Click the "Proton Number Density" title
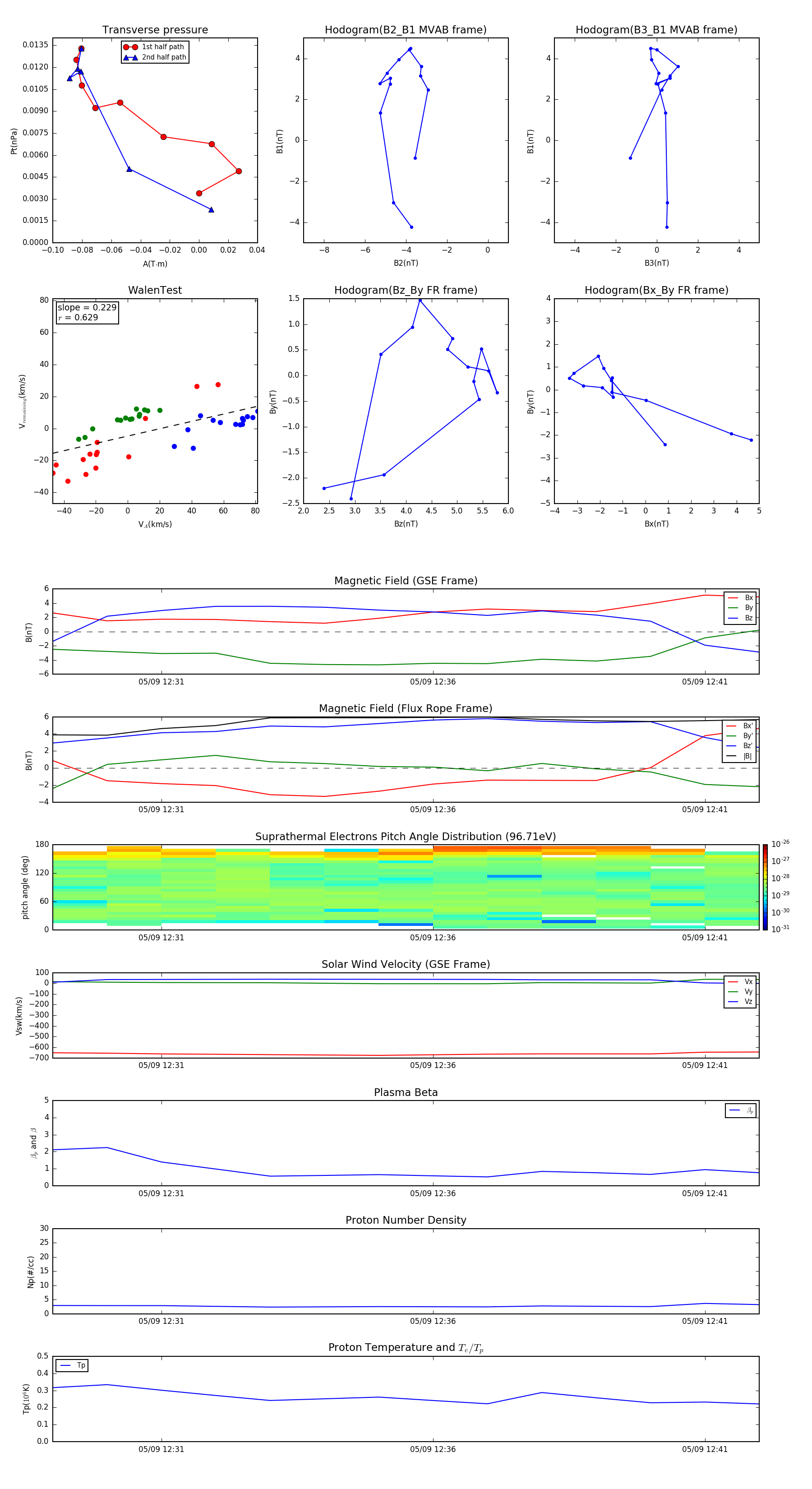Image resolution: width=812 pixels, height=1489 pixels. pos(406,1220)
